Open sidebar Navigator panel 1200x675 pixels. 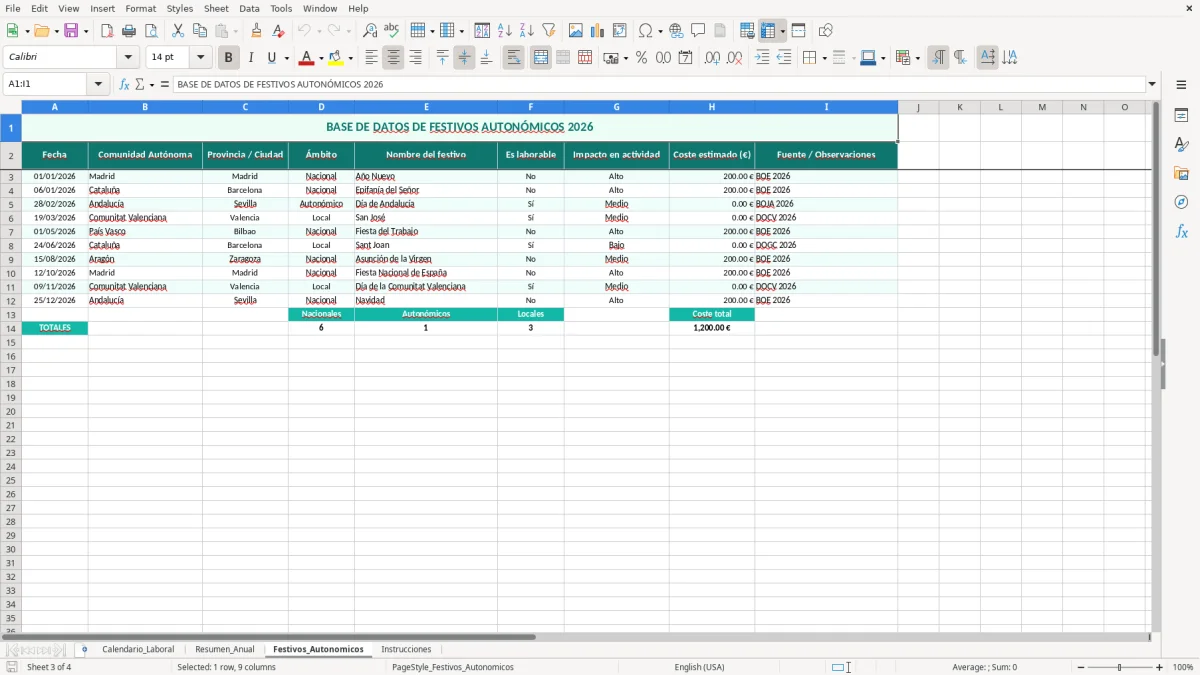[x=1181, y=202]
